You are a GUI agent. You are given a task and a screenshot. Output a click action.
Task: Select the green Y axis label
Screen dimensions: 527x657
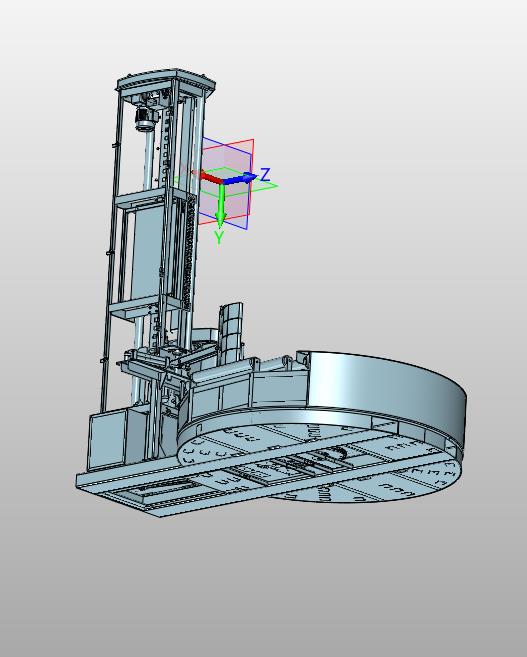click(219, 237)
